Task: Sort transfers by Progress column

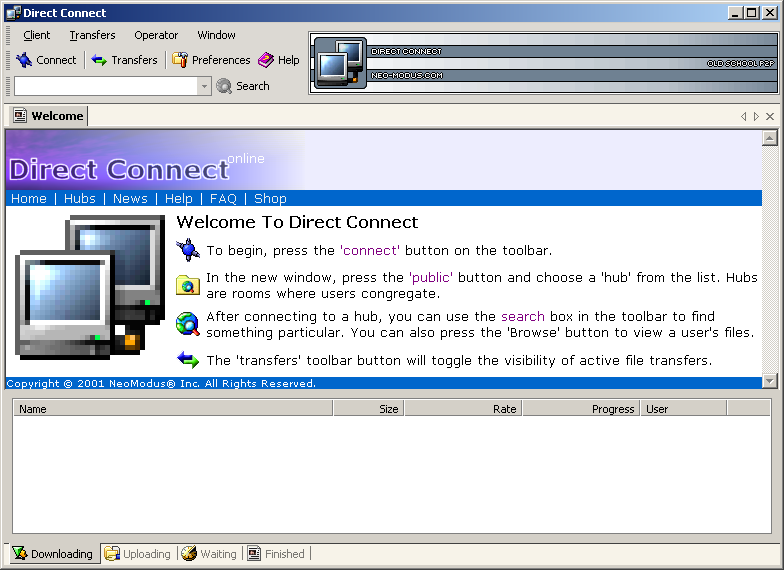Action: [582, 408]
